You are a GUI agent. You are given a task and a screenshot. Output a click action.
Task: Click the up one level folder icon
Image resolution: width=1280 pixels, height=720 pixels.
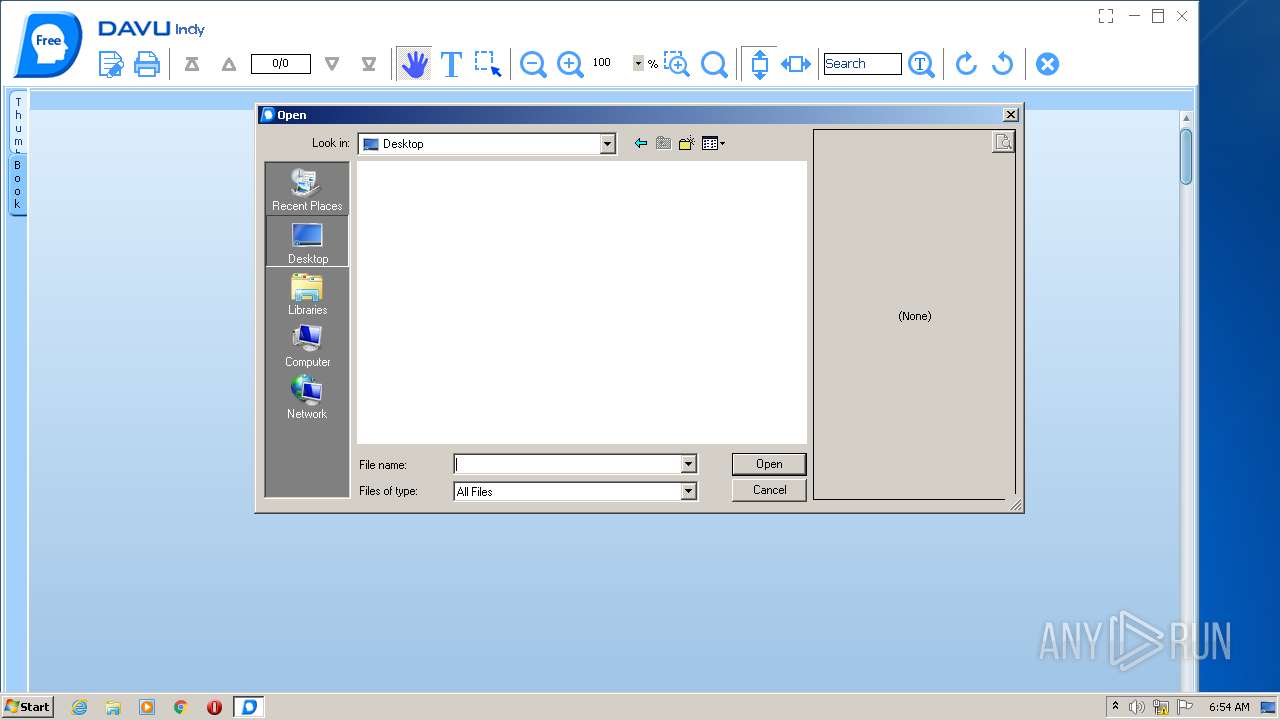(x=663, y=144)
